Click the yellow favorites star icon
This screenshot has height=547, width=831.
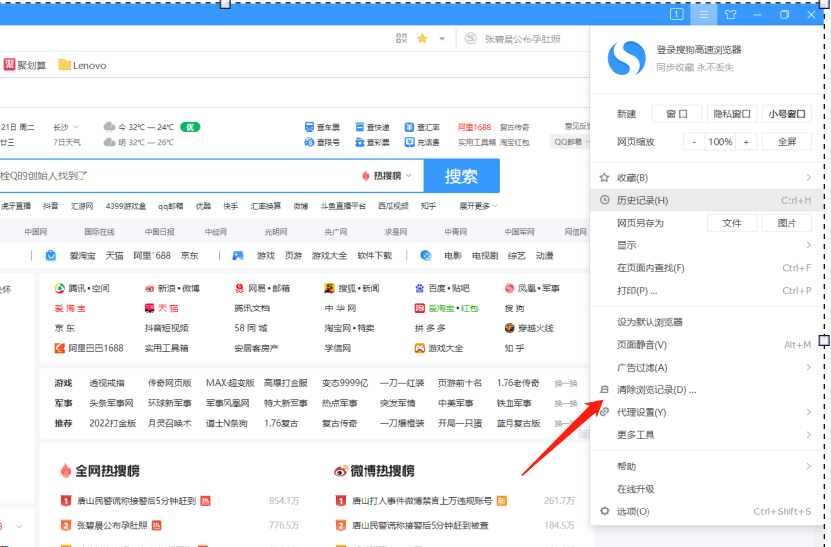(422, 38)
